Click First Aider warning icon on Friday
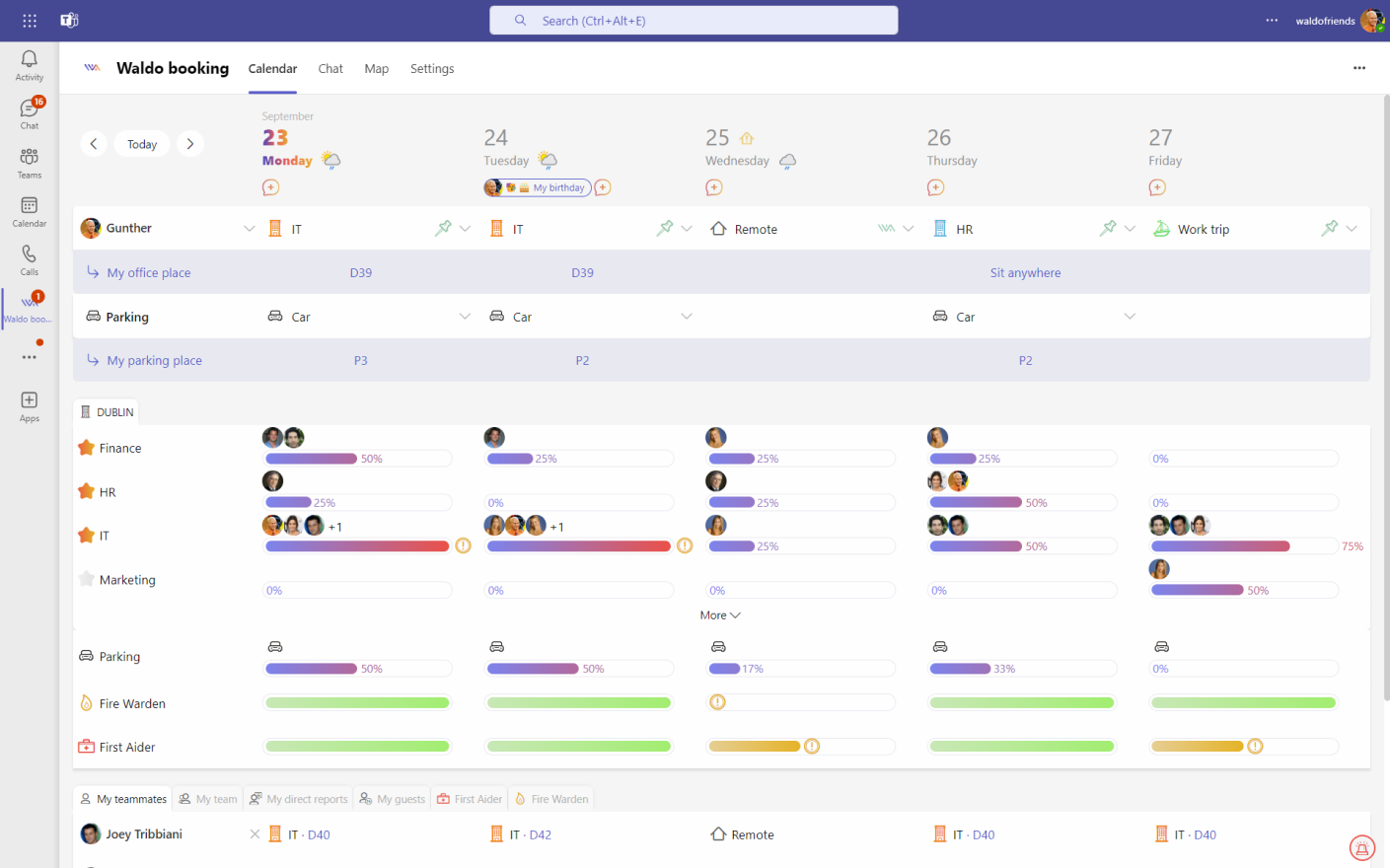 click(1255, 747)
